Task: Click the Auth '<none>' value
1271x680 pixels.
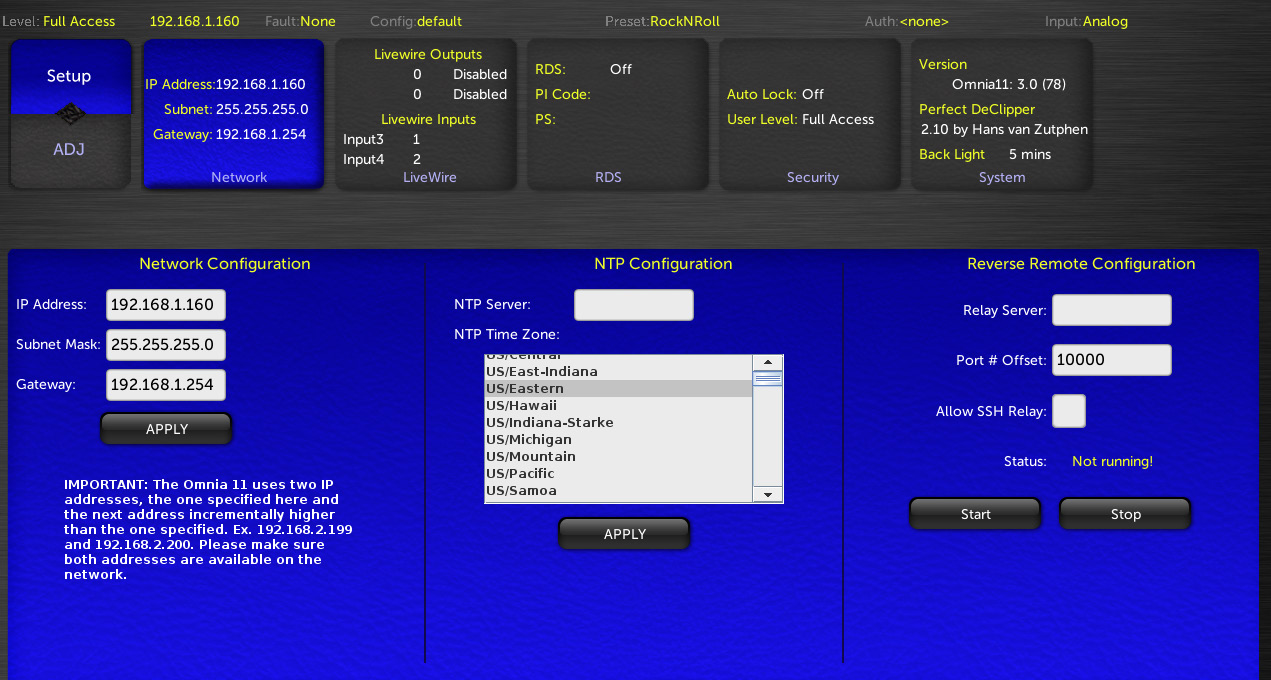Action: [924, 21]
